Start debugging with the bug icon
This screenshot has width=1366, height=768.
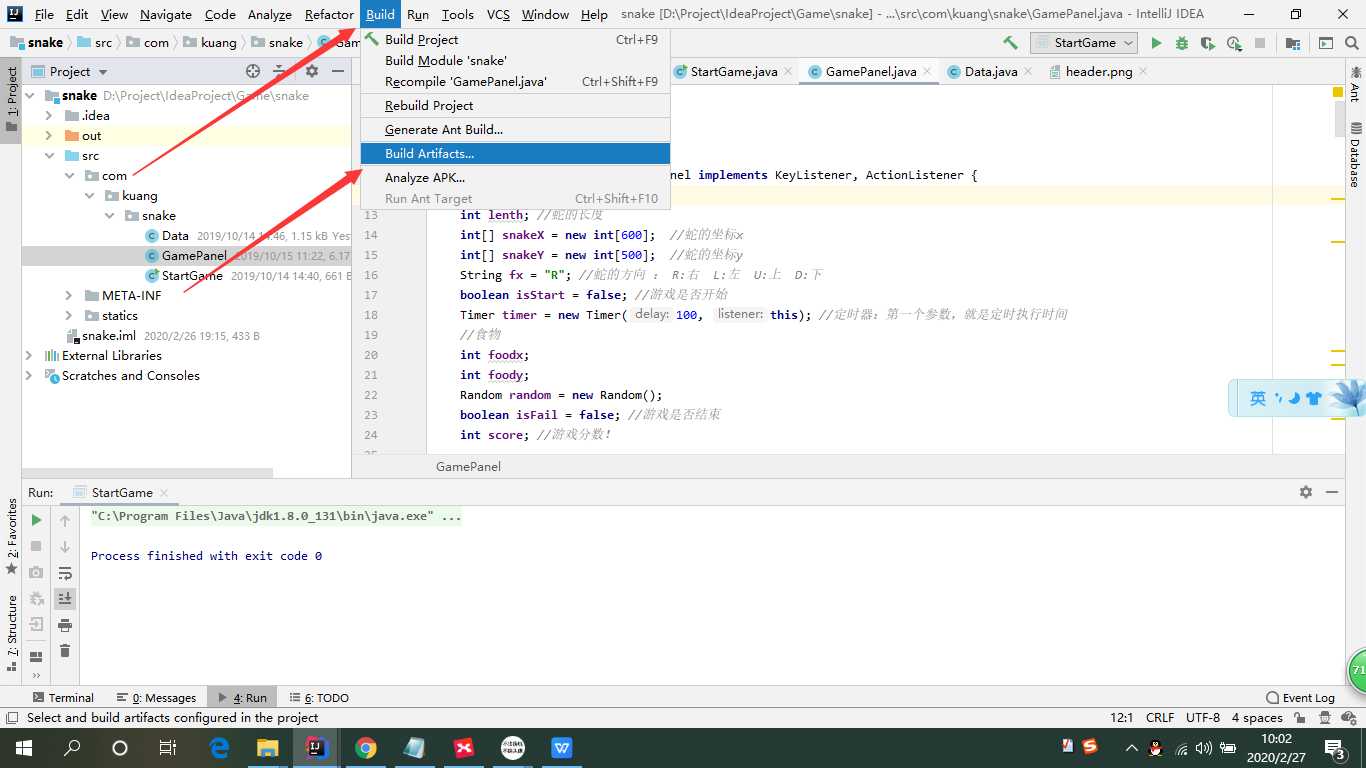(1182, 43)
